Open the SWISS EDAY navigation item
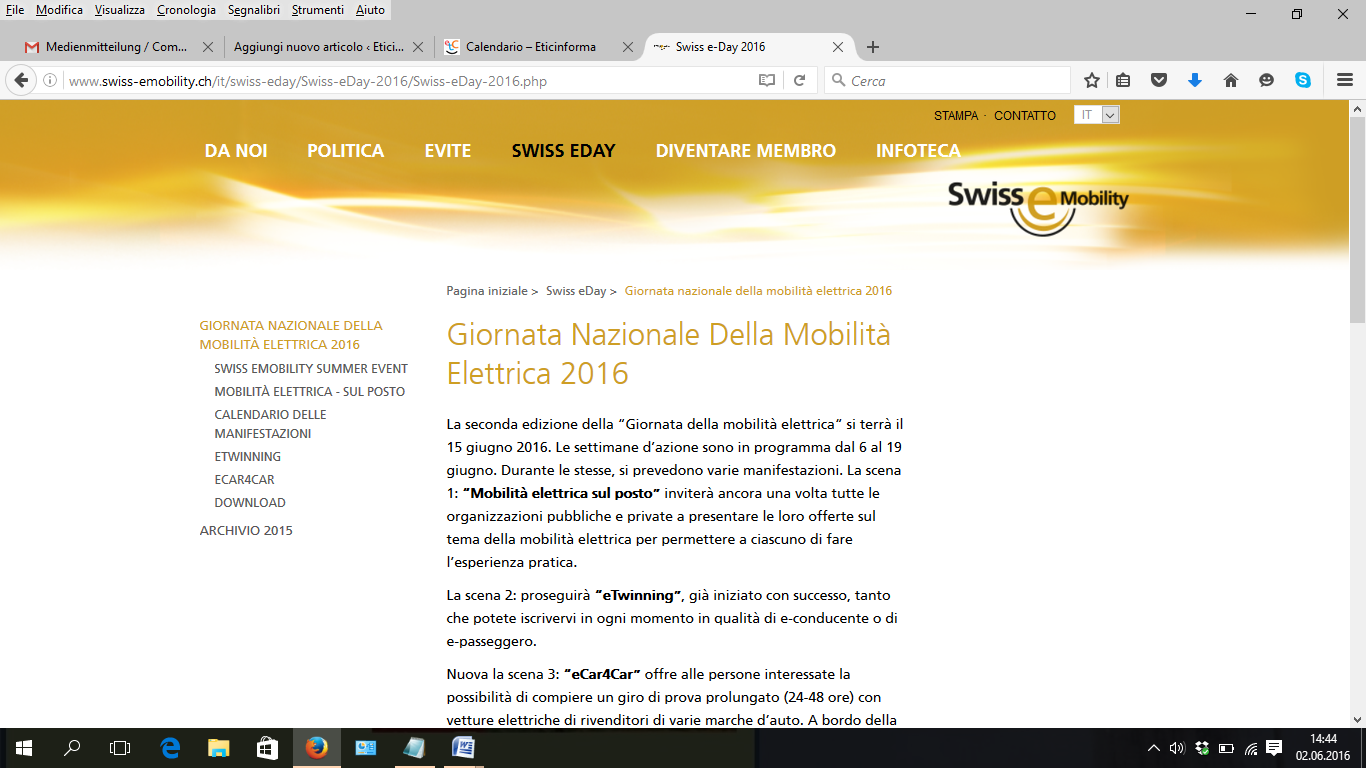 pyautogui.click(x=563, y=151)
